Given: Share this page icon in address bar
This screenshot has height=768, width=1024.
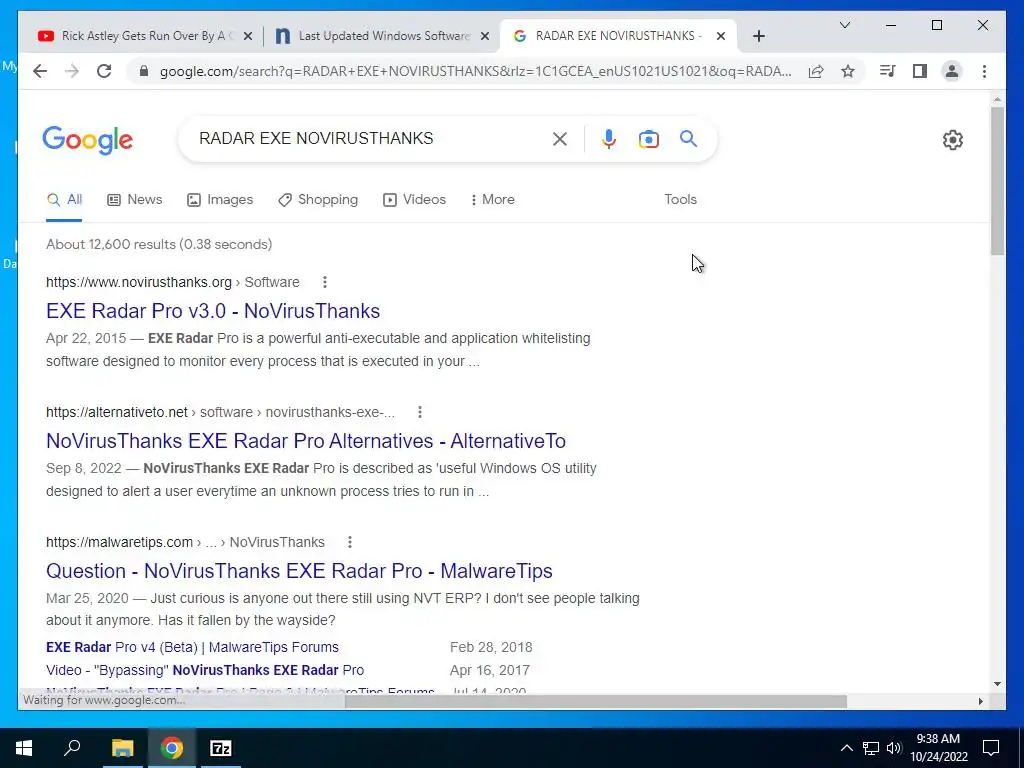Looking at the screenshot, I should click(x=816, y=71).
